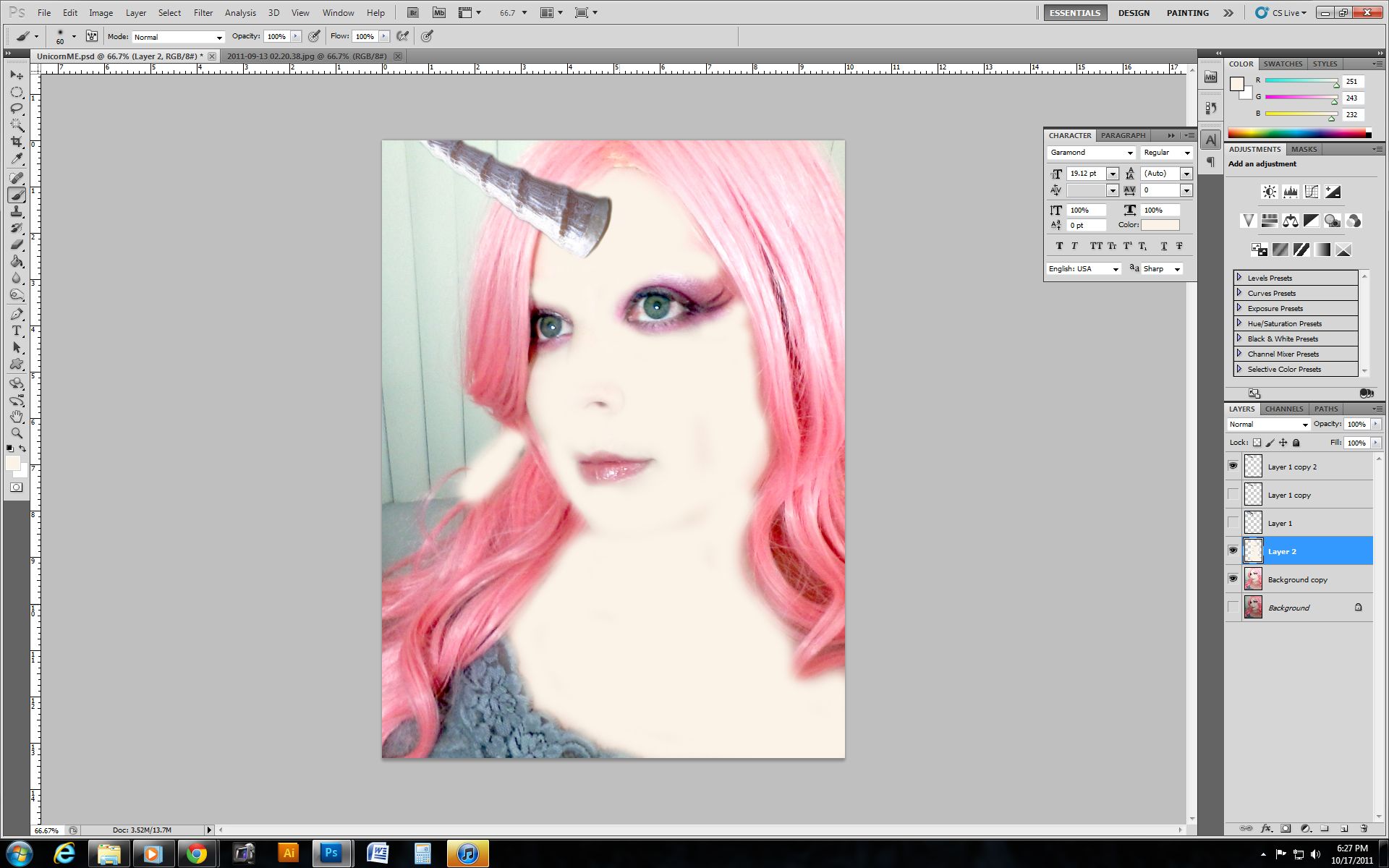
Task: Add layer style fx button
Action: click(x=1266, y=828)
